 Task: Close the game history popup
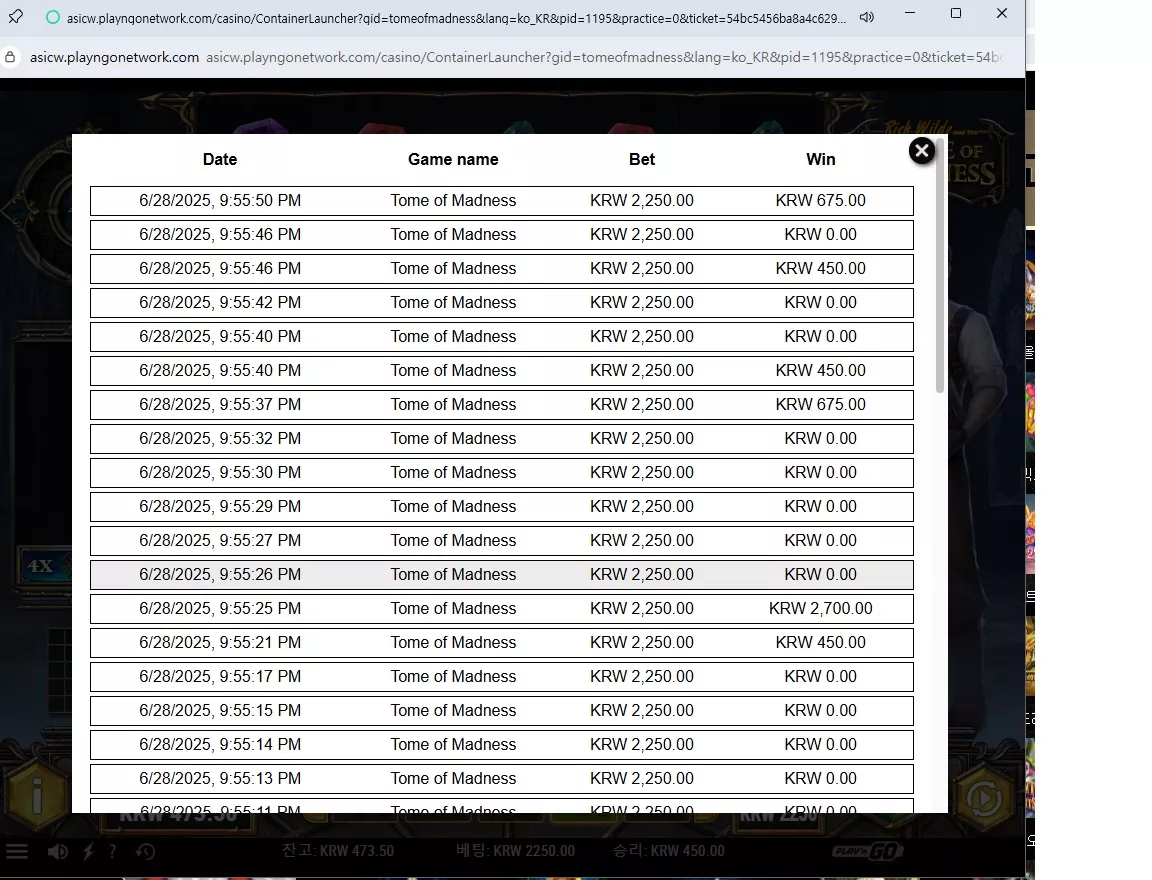pos(921,151)
